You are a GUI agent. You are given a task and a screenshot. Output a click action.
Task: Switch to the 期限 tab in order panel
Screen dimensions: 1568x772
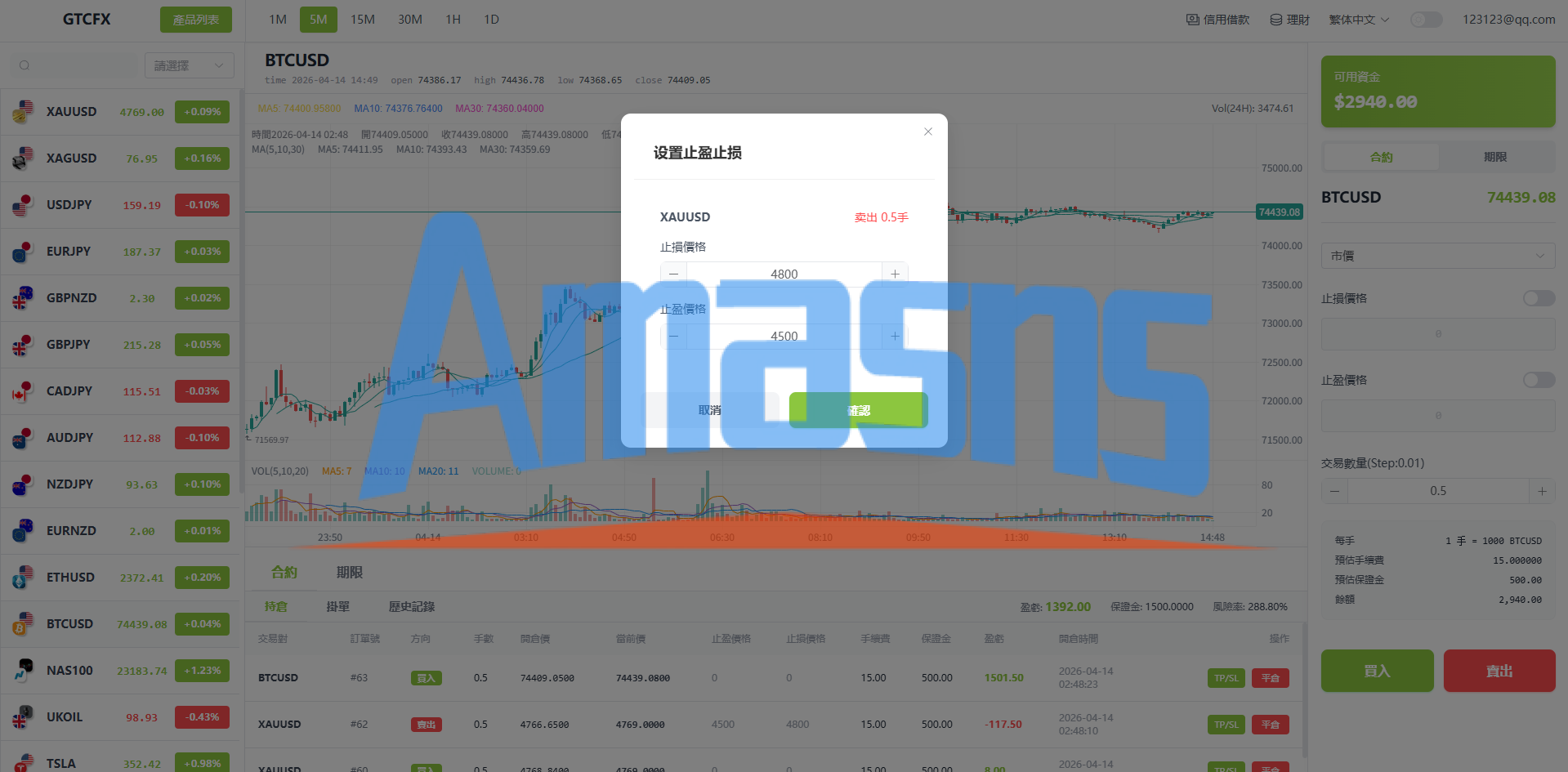(1495, 157)
